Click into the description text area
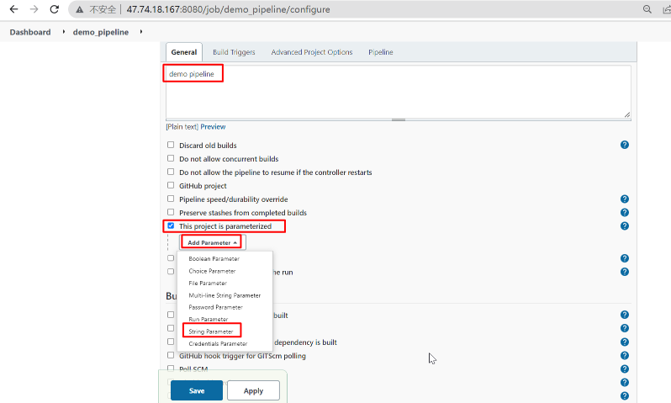Viewport: 671px width, 403px height. click(x=398, y=92)
